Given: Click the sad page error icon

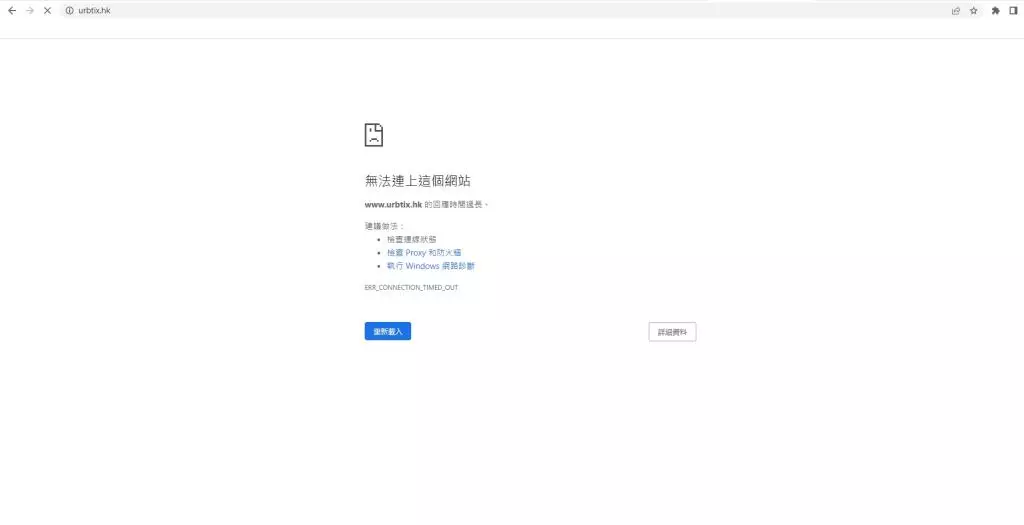Looking at the screenshot, I should 374,135.
